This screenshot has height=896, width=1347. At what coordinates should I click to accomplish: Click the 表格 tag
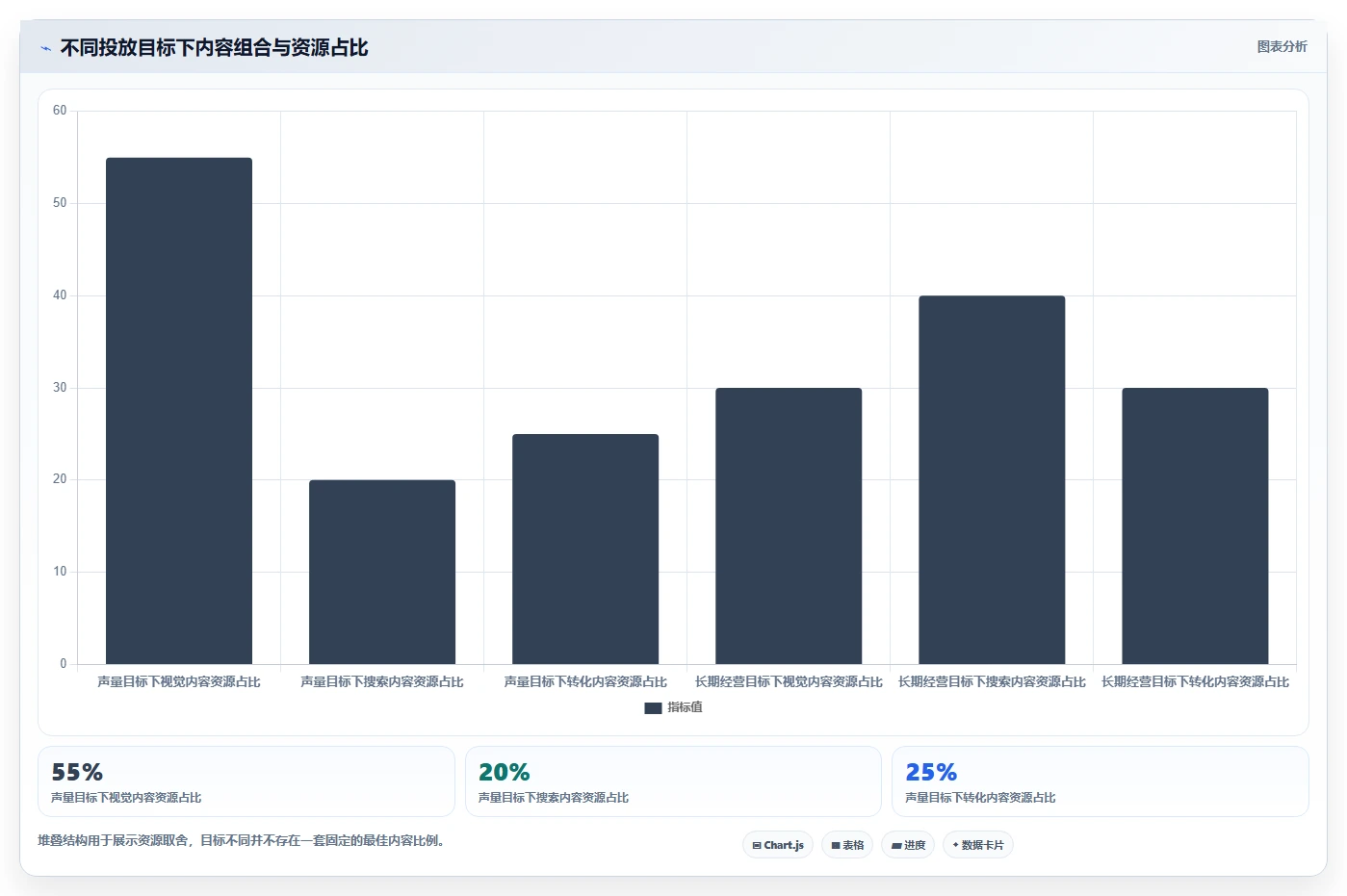847,845
